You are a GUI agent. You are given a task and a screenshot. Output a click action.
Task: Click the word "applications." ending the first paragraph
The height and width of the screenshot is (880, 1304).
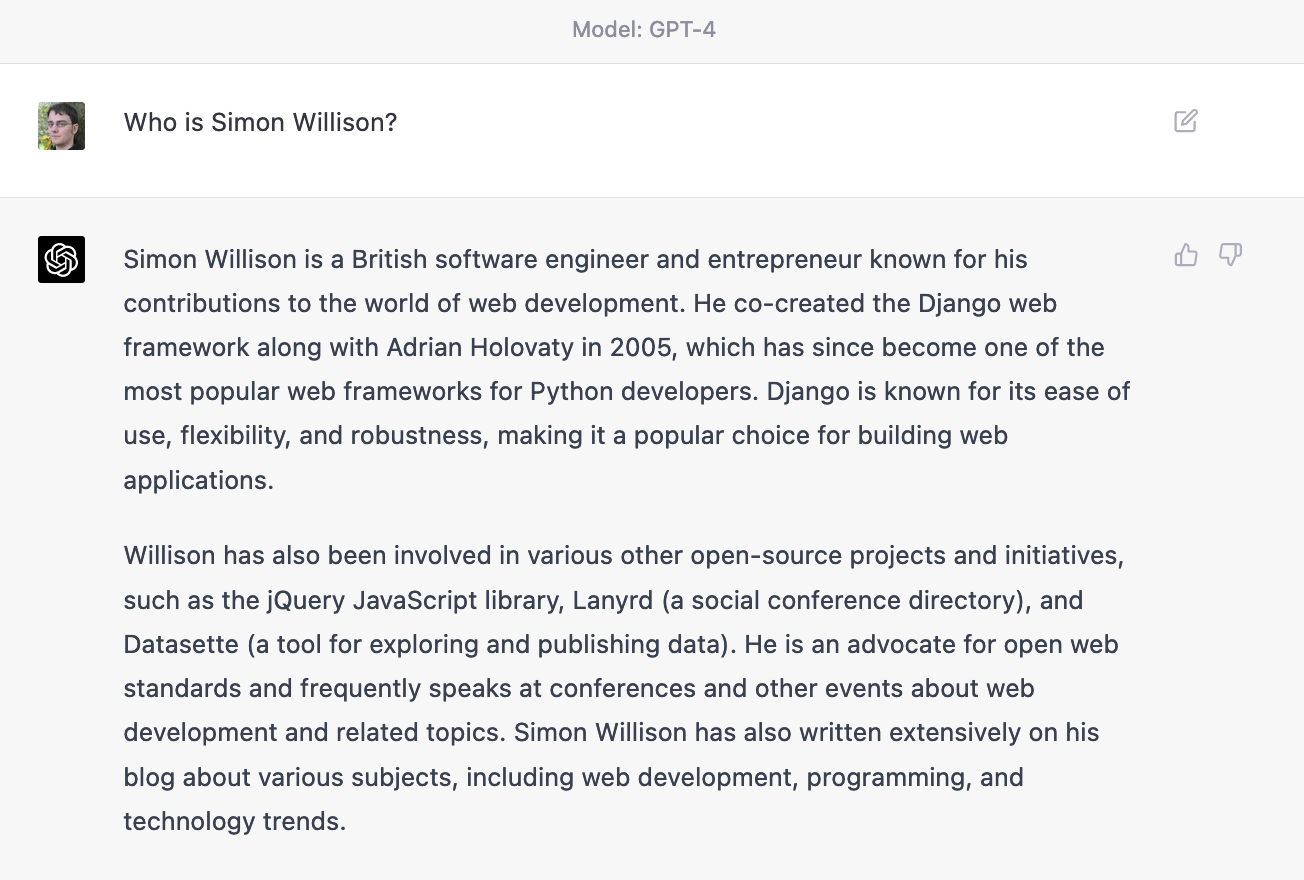tap(198, 480)
